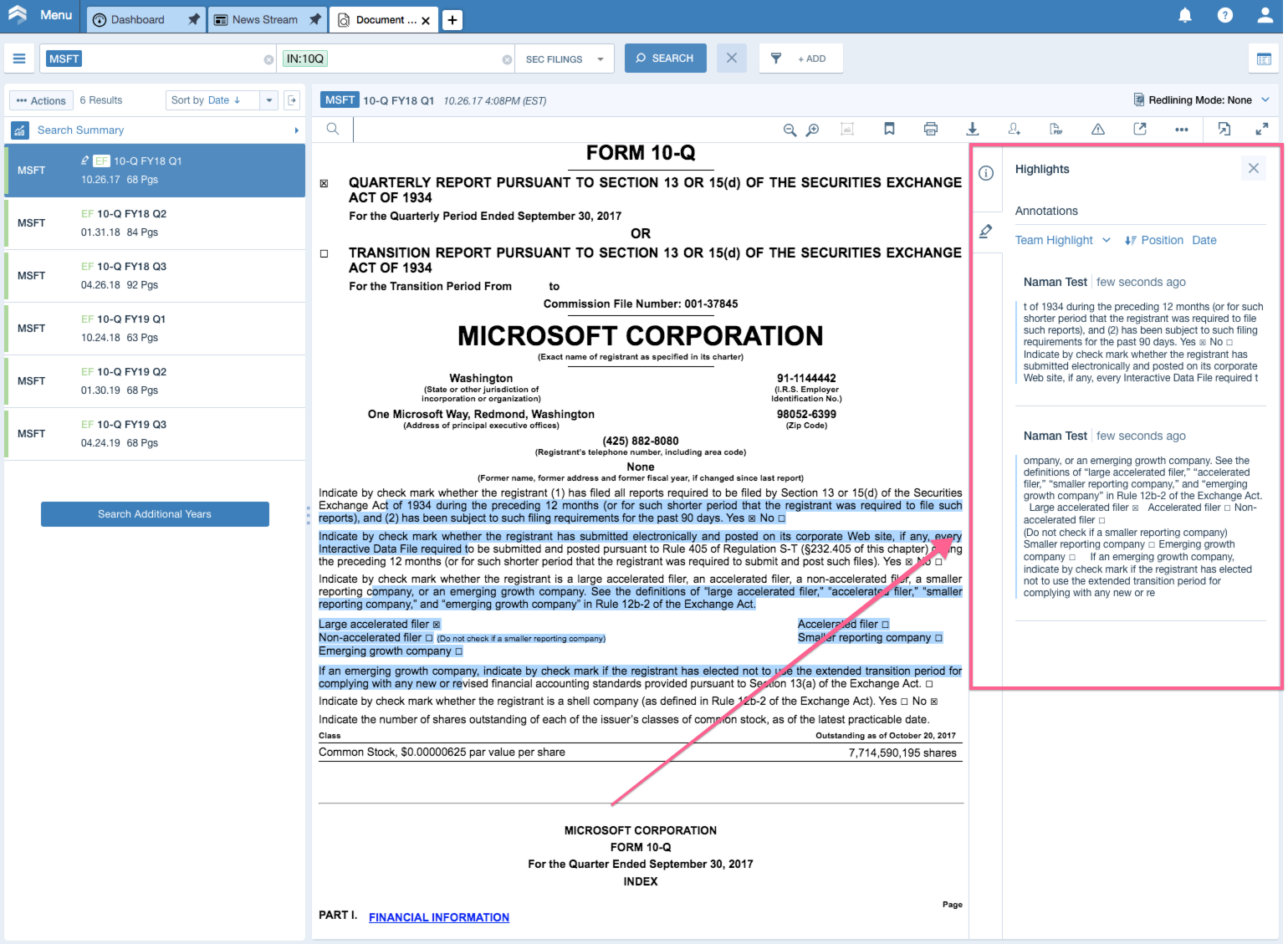Toggle pin on the News Stream tab

click(314, 19)
